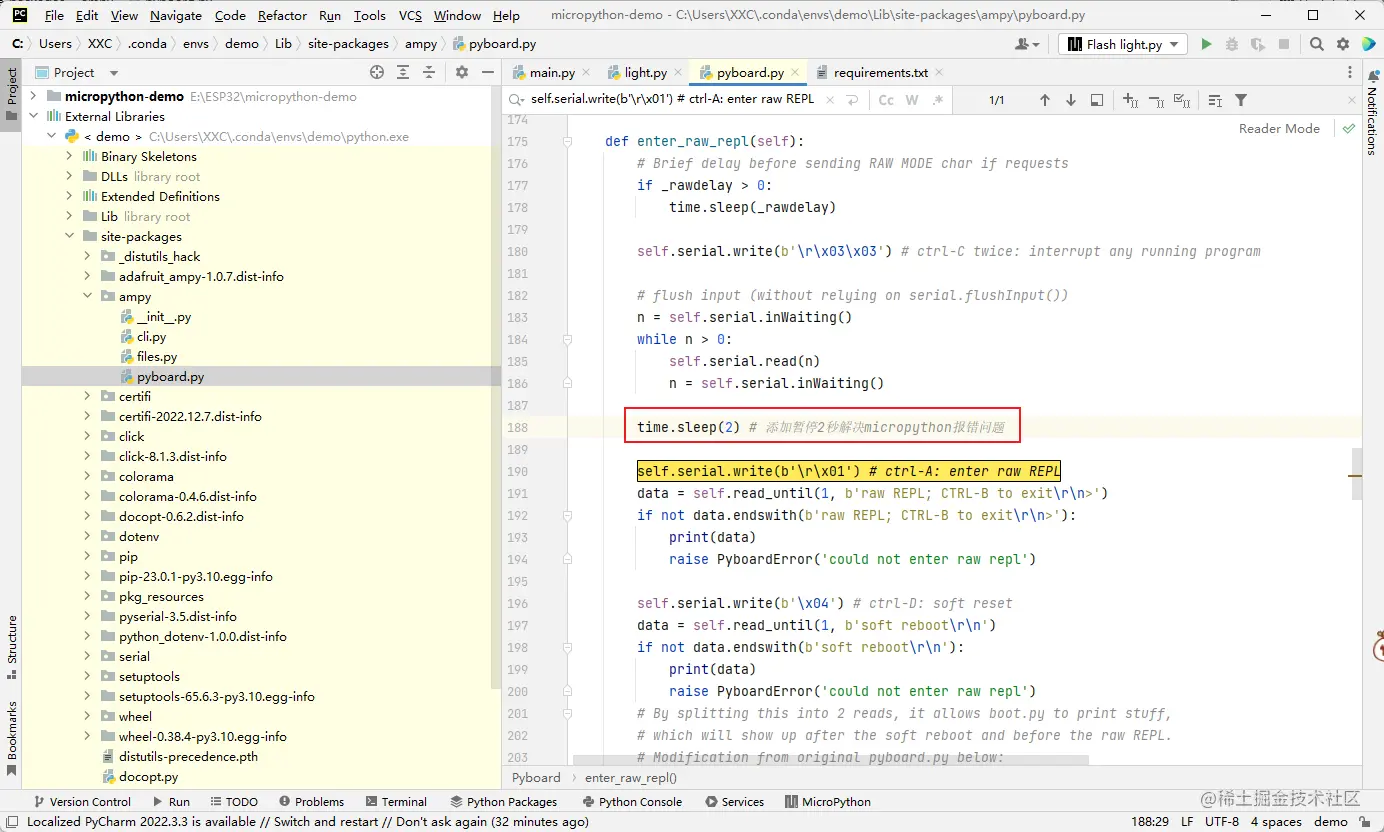Image resolution: width=1384 pixels, height=832 pixels.
Task: Open IDE Settings via the gear icon
Action: [1341, 44]
